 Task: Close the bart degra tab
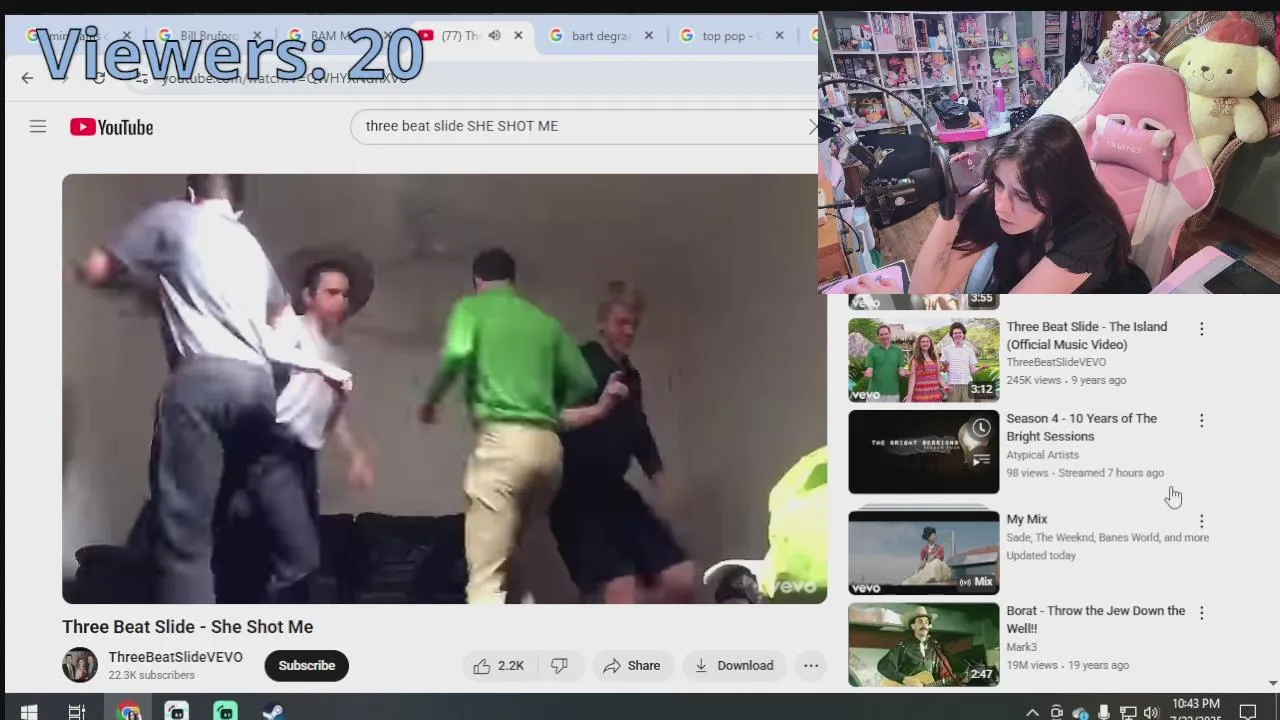point(648,36)
